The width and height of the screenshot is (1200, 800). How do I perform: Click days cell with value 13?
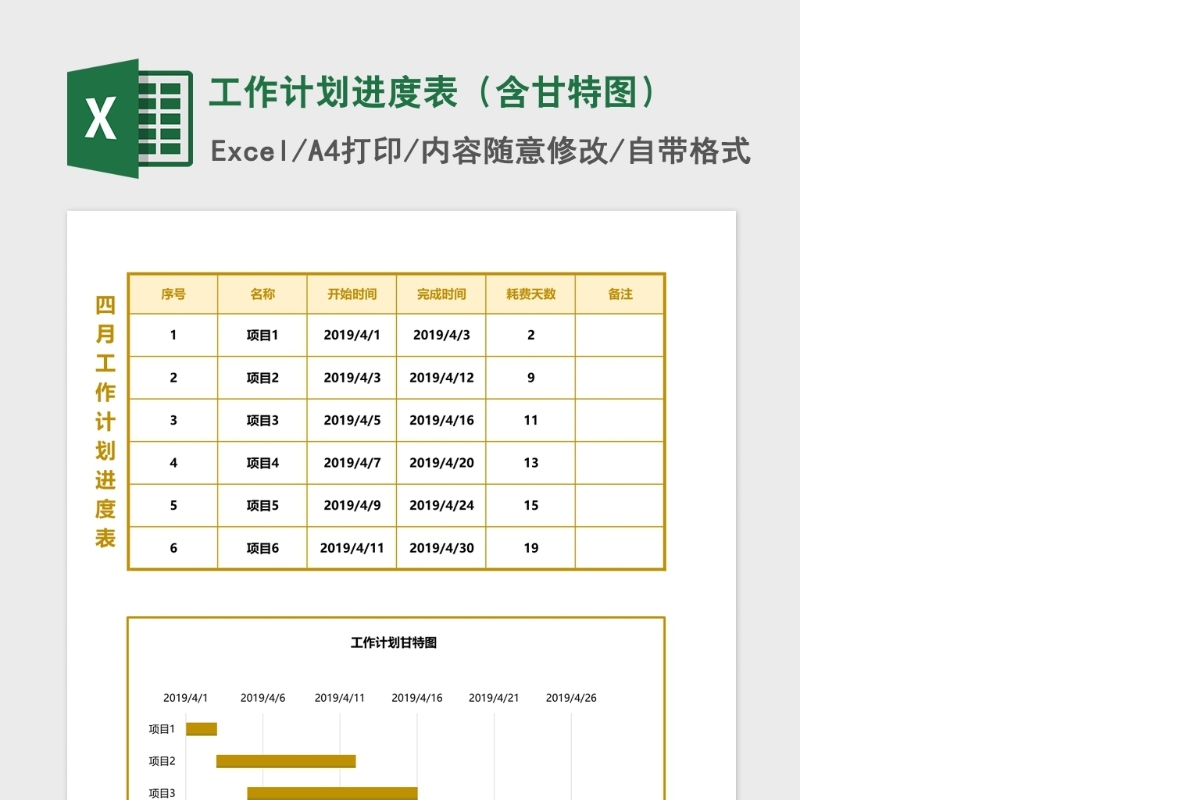(530, 463)
